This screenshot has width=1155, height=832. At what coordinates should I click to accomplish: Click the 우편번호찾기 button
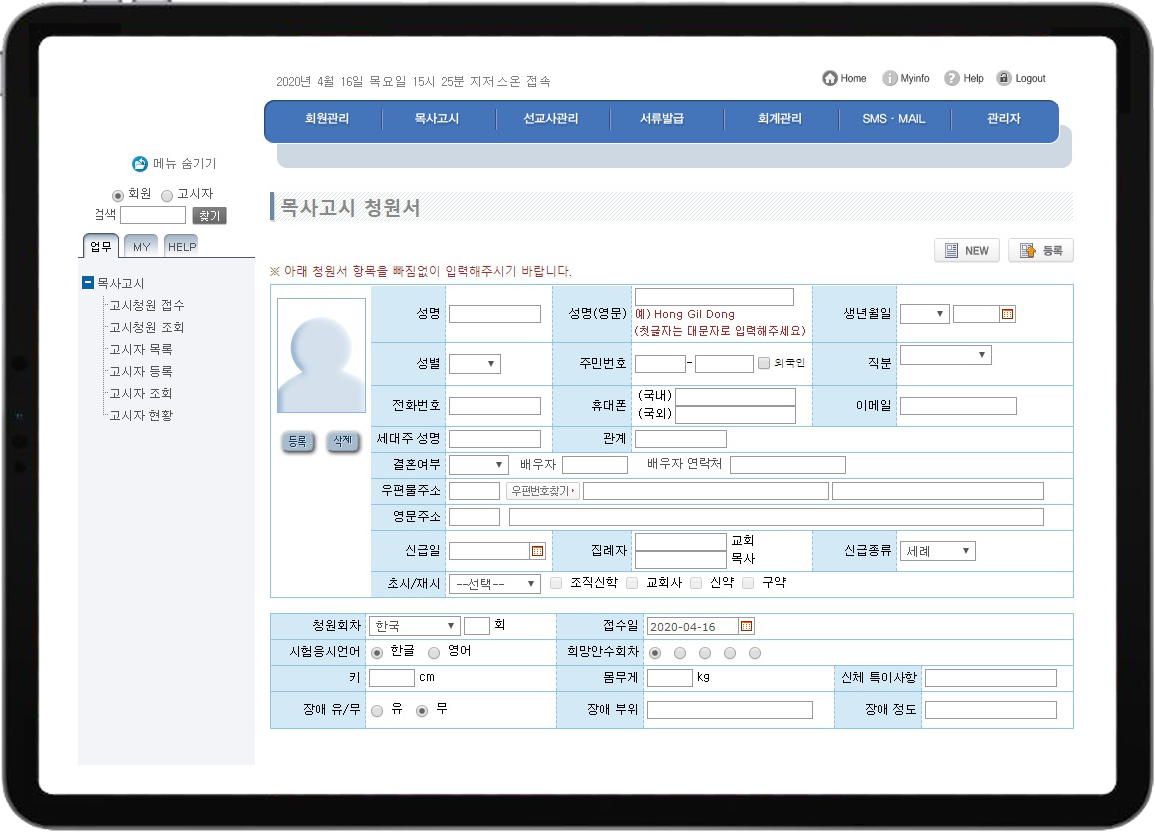[542, 491]
